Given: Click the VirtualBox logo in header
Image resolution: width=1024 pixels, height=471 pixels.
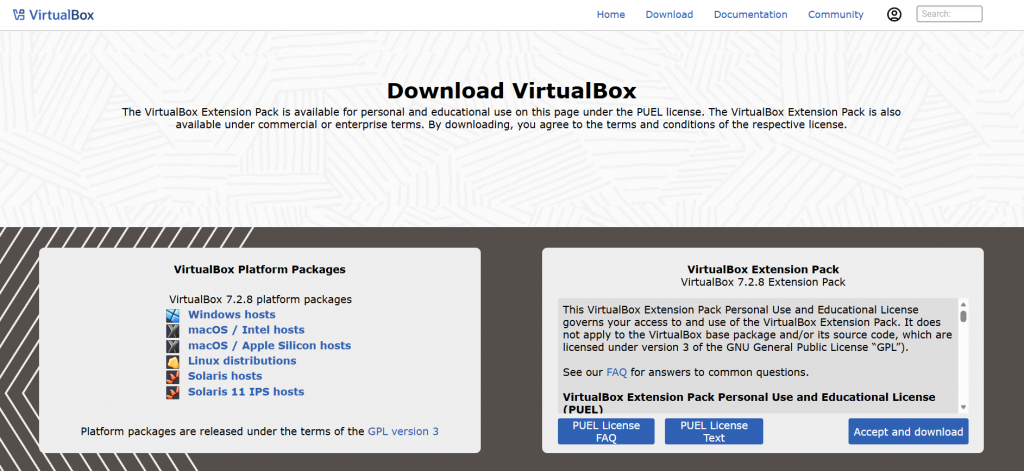Looking at the screenshot, I should (x=54, y=14).
